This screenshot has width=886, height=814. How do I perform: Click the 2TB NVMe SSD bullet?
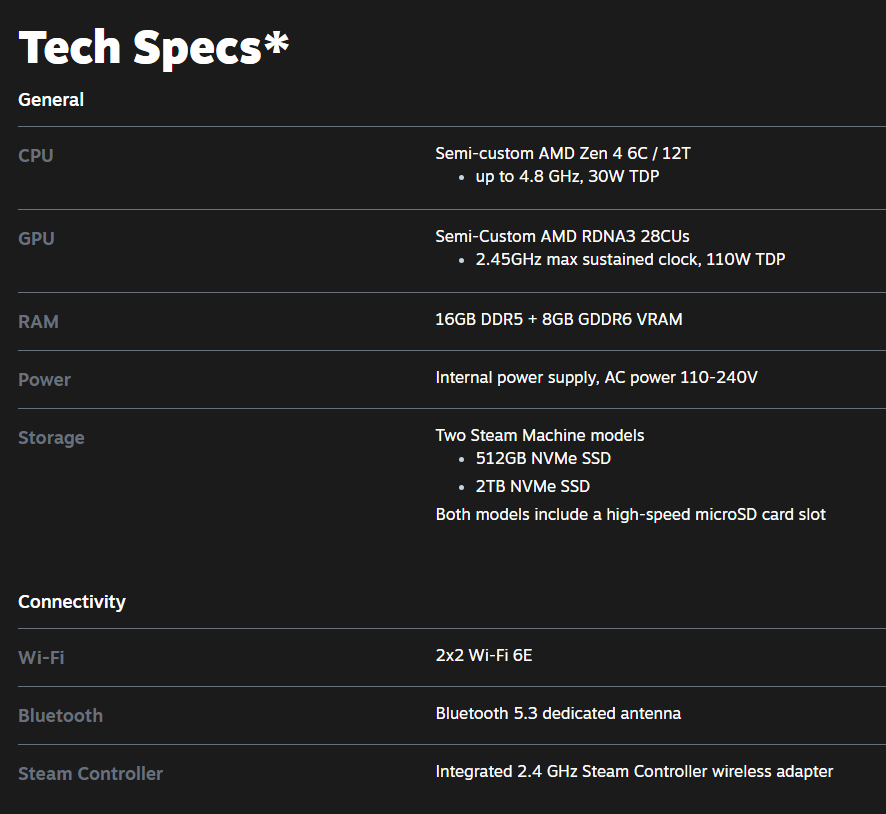pos(532,487)
